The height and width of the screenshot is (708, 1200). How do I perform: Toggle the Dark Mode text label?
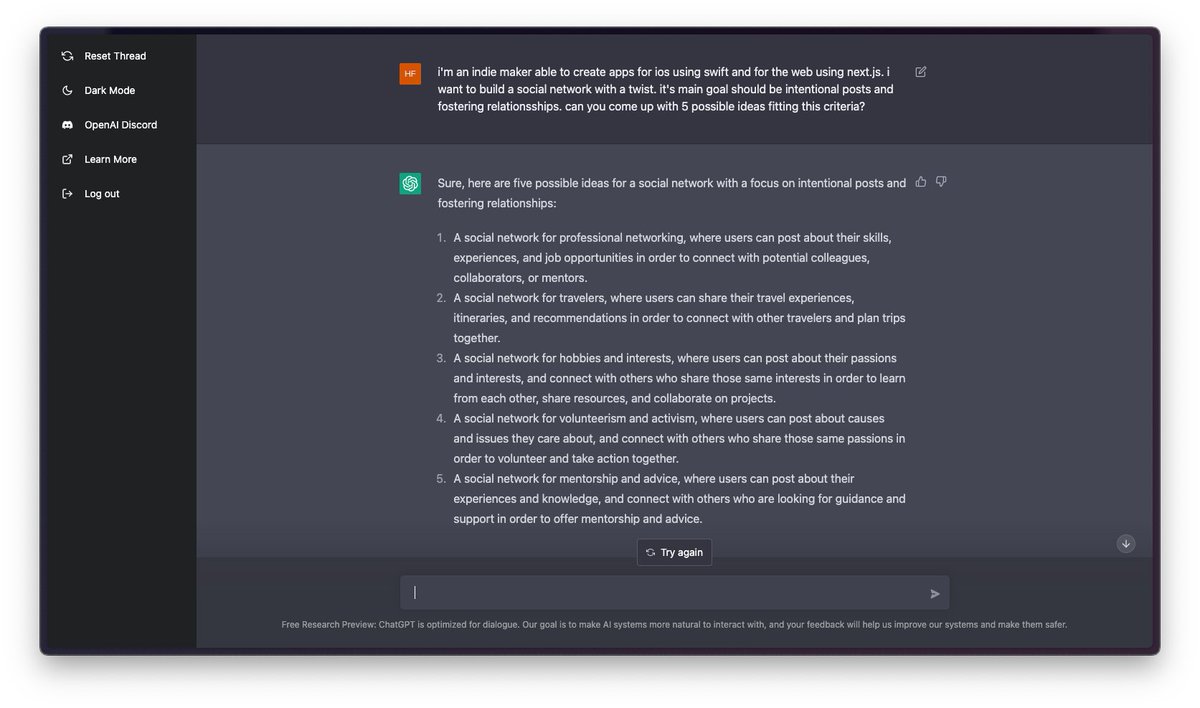click(110, 91)
